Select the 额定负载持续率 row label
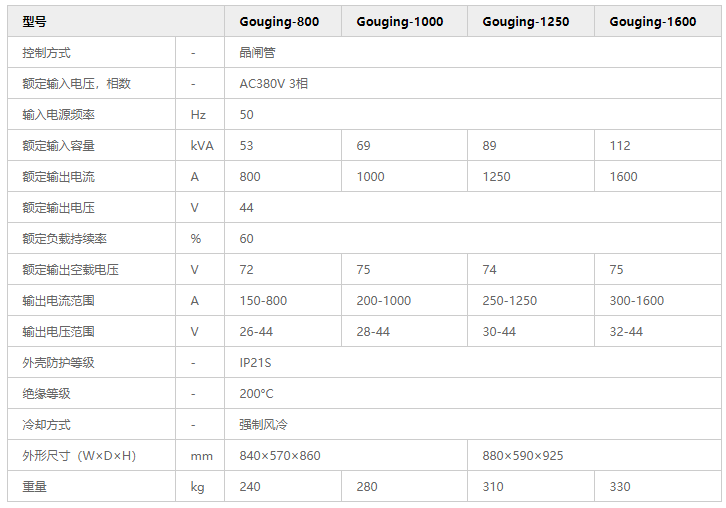726x508 pixels. [65, 239]
